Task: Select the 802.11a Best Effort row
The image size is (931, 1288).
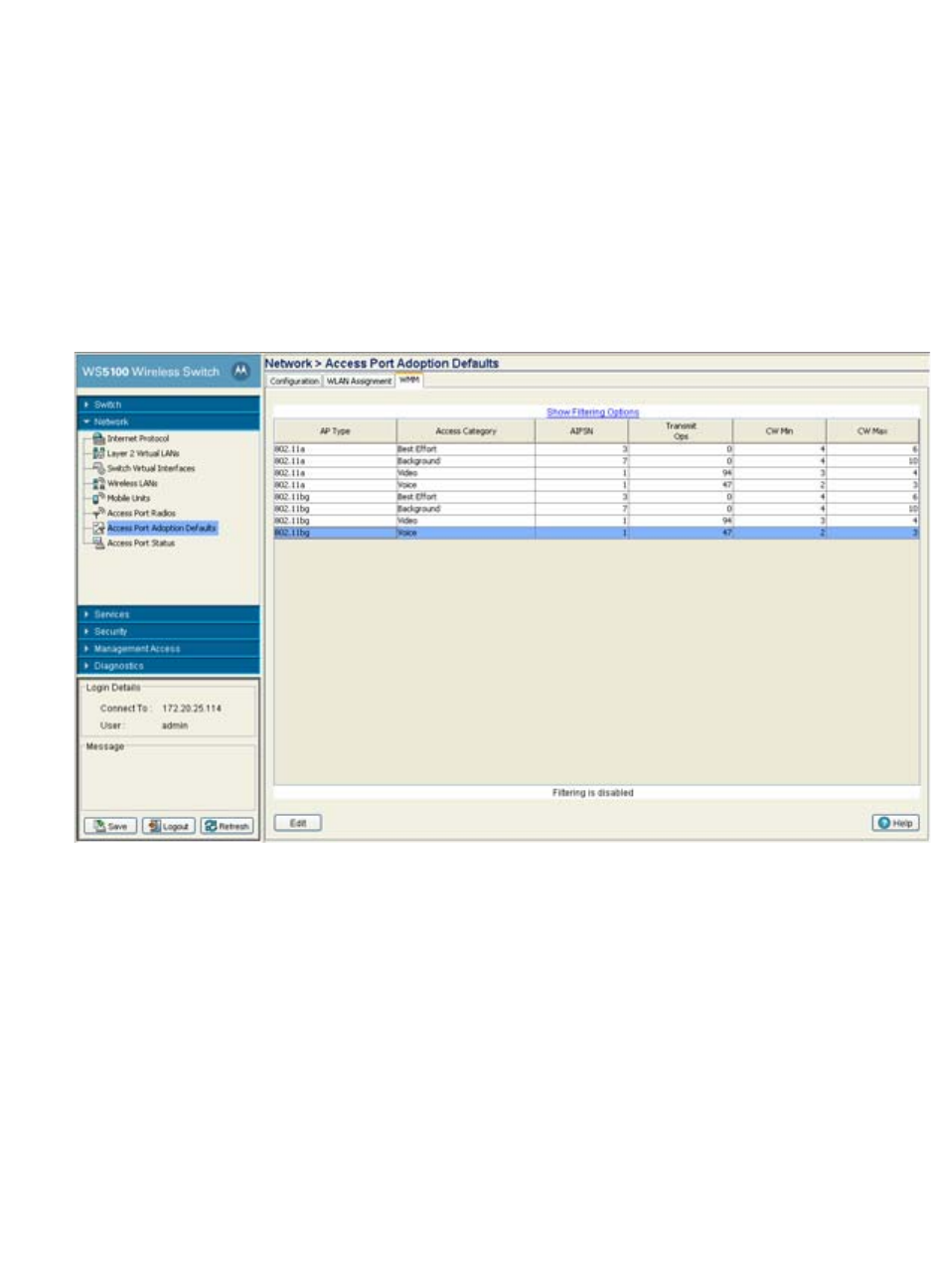Action: click(596, 449)
